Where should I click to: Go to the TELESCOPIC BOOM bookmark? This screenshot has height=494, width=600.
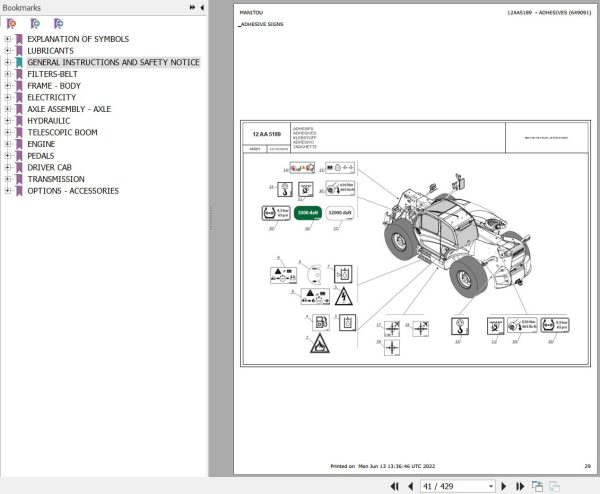click(x=62, y=132)
